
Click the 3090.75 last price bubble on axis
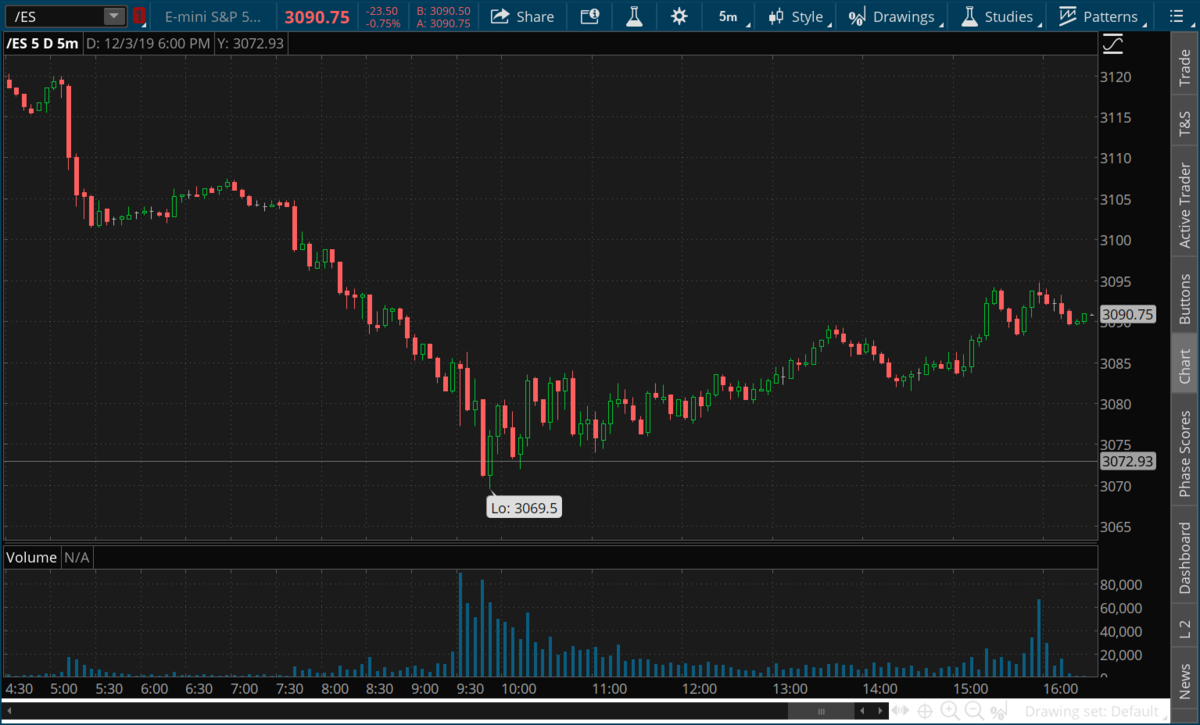(x=1129, y=314)
